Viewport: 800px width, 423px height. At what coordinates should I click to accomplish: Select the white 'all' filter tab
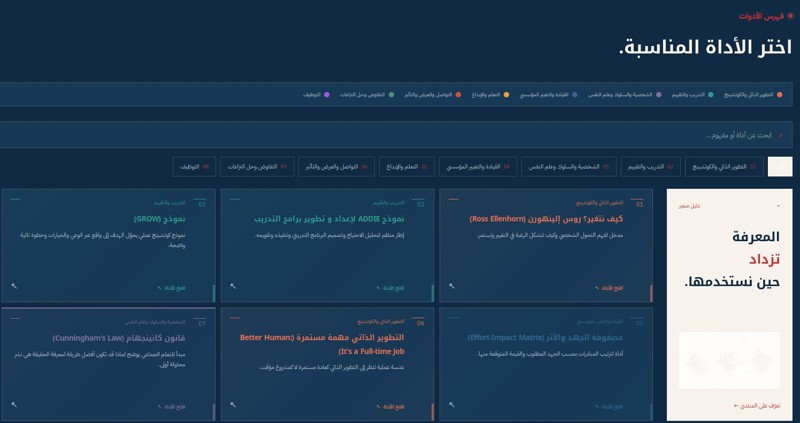click(x=780, y=167)
